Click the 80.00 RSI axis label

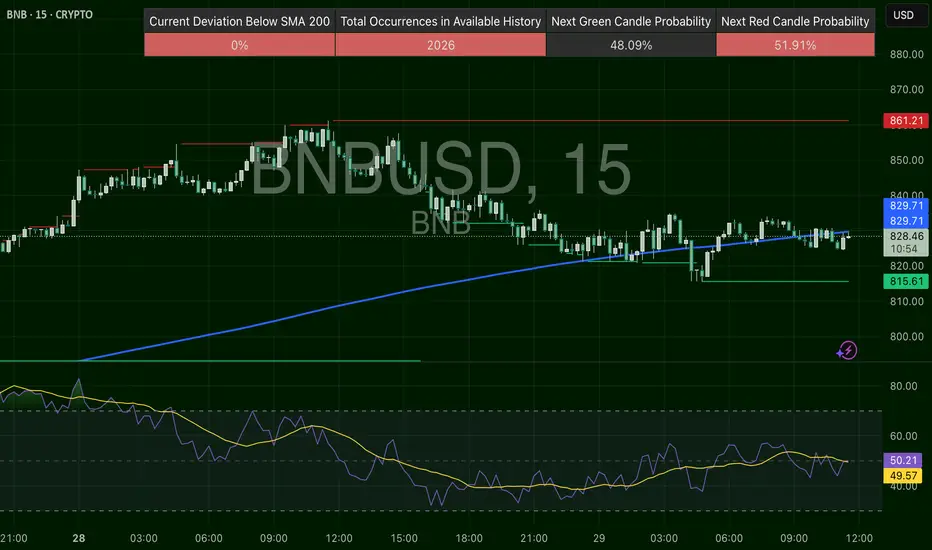(903, 386)
